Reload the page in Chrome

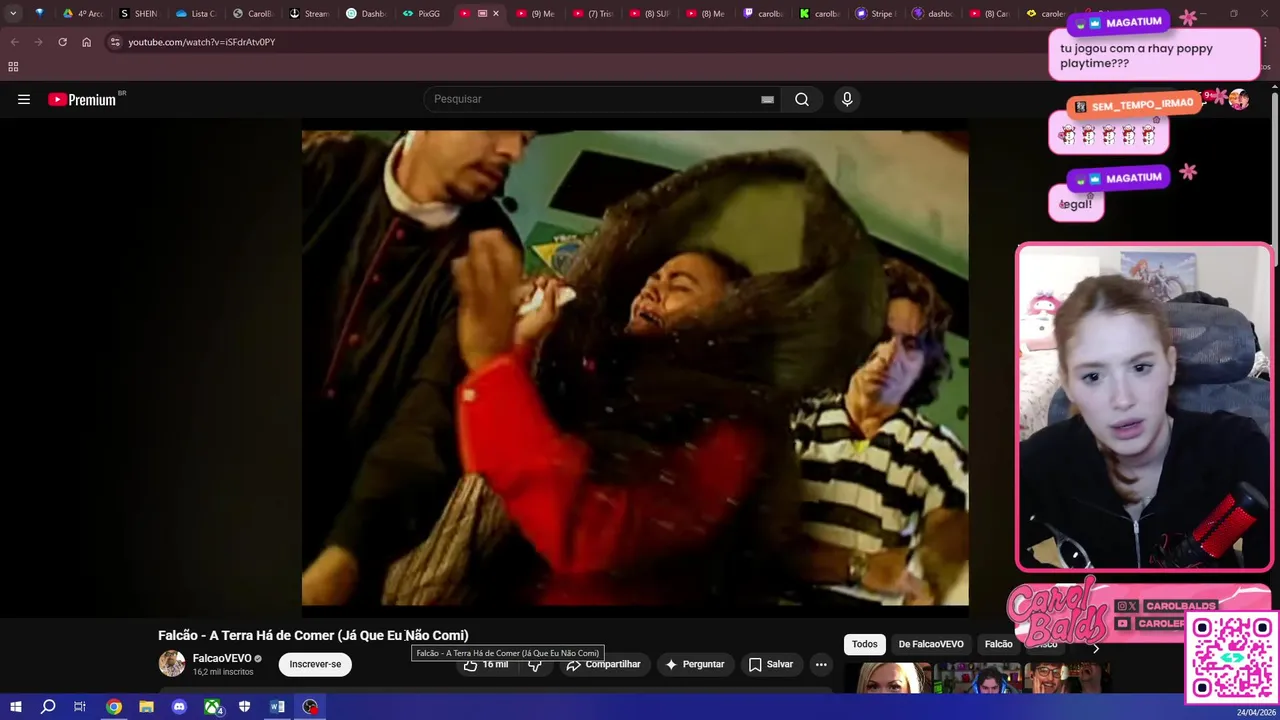62,42
